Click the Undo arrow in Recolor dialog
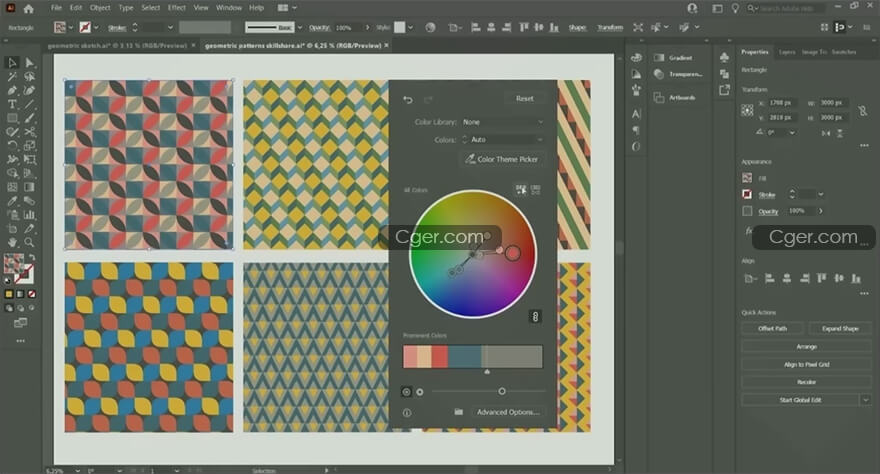880x474 pixels. (x=407, y=99)
